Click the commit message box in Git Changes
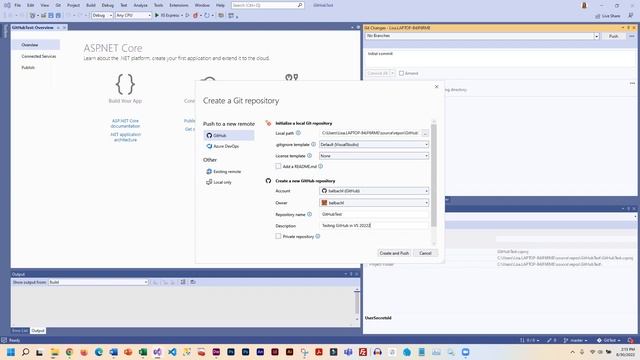Viewport: 640px width, 360px height. 499,58
